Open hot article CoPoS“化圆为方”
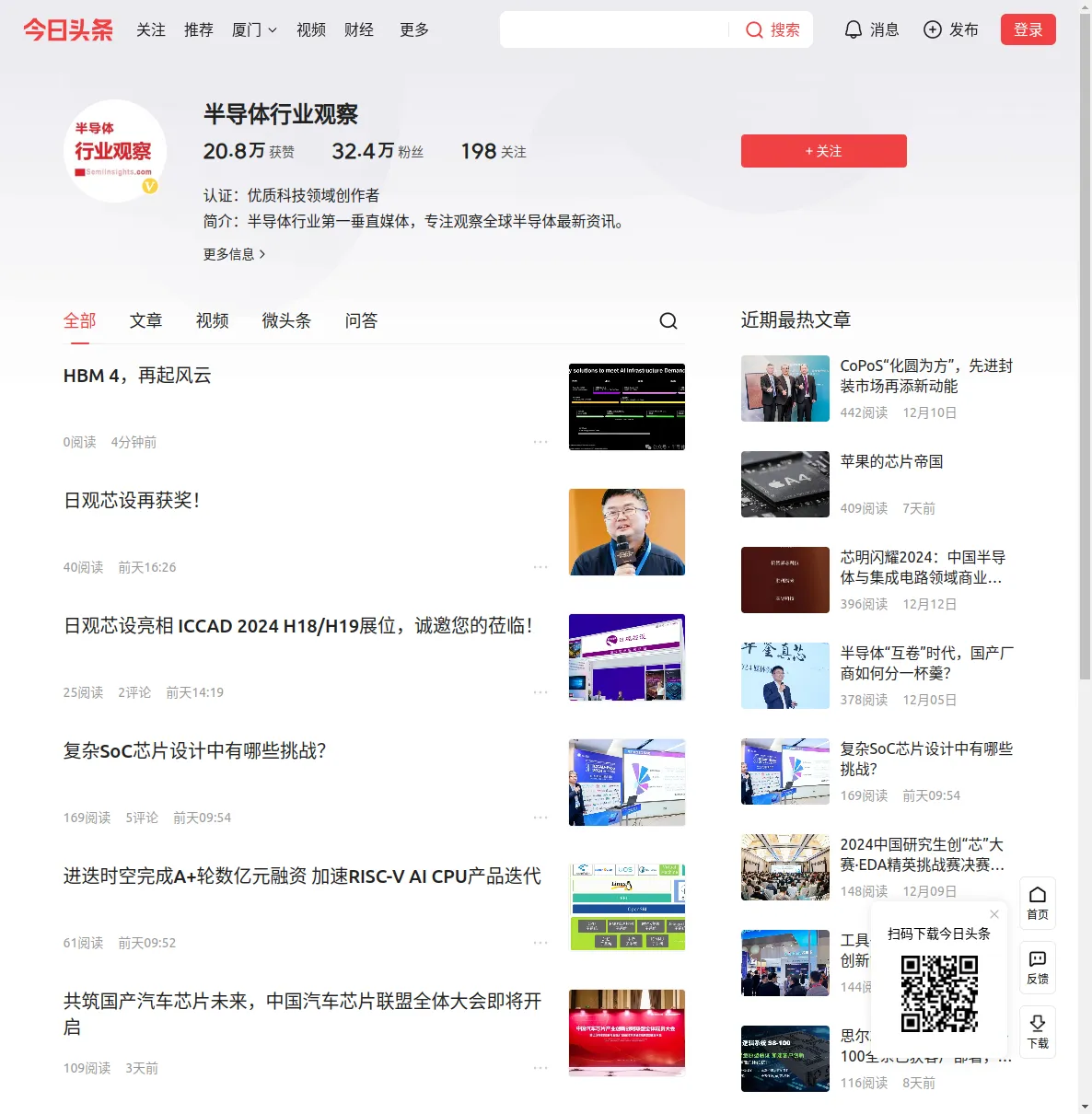Image resolution: width=1092 pixels, height=1114 pixels. point(926,376)
